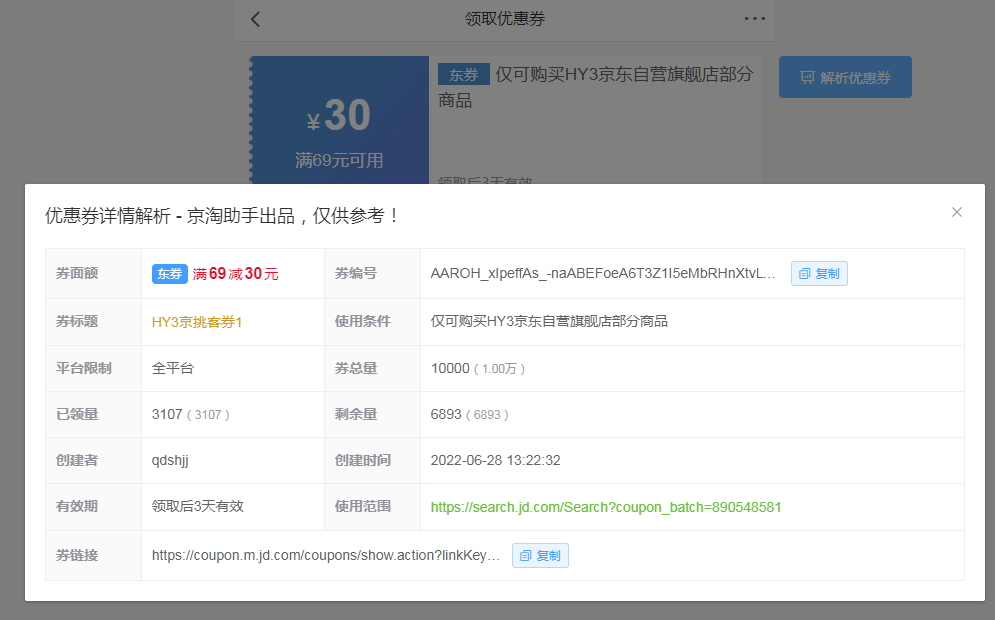Click the 平台限制 label cell
Screen dimensions: 995x620
point(93,368)
